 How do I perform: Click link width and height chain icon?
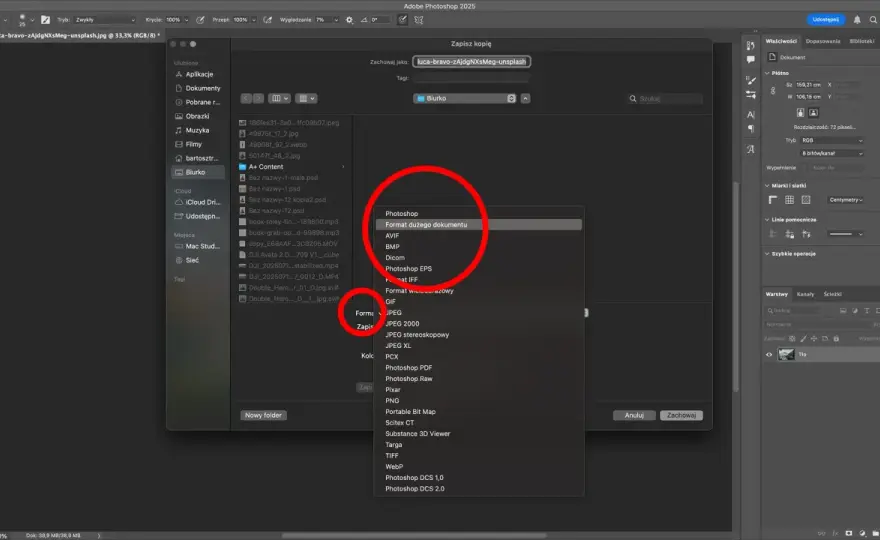[x=773, y=90]
